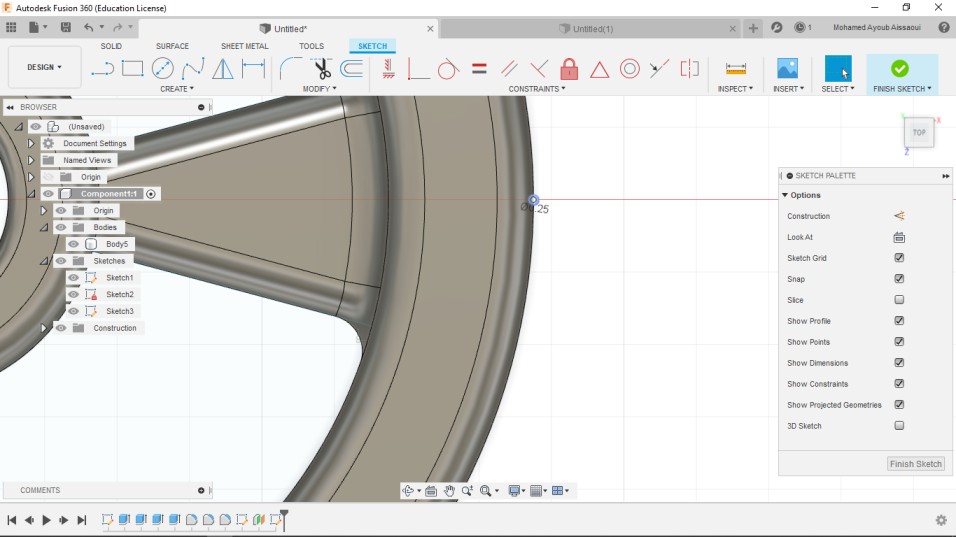Expand the Document Settings node
Screen dimensions: 956x537
(x=31, y=144)
